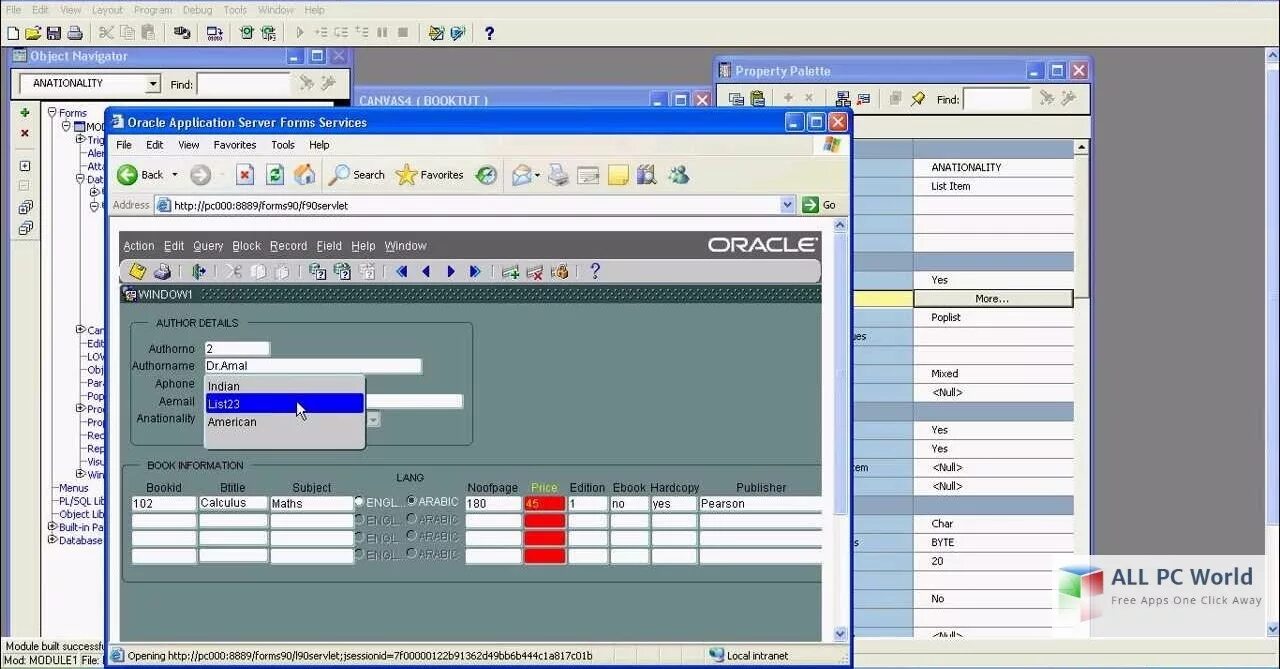Click the question mark Help icon in Oracle form toolbar
This screenshot has width=1280, height=669.
595,271
